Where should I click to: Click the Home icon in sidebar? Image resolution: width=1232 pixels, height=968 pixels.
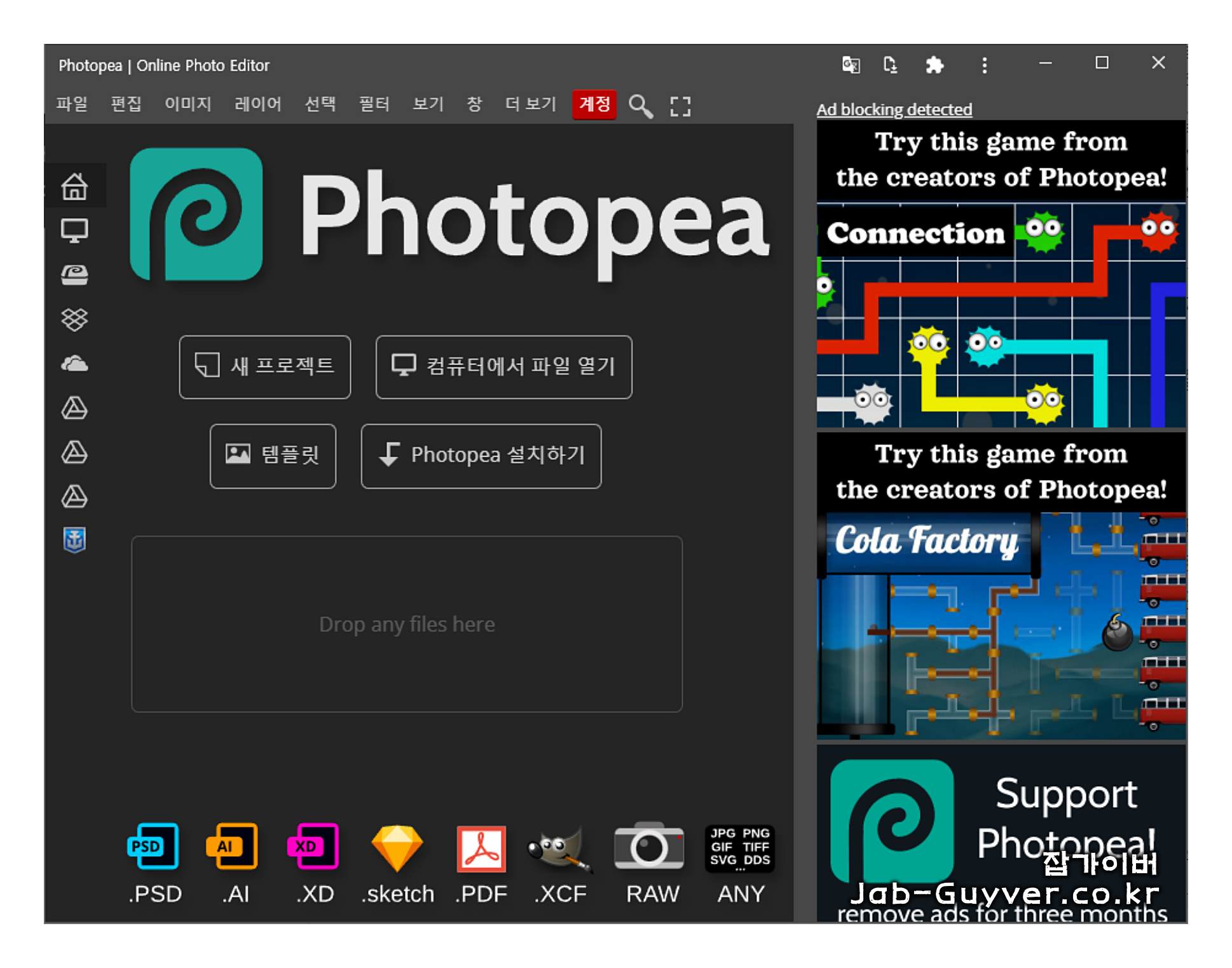click(x=74, y=186)
